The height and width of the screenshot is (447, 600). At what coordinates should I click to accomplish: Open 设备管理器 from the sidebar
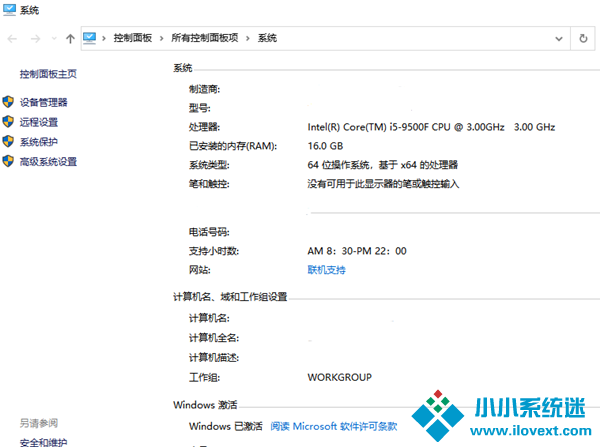[x=44, y=102]
